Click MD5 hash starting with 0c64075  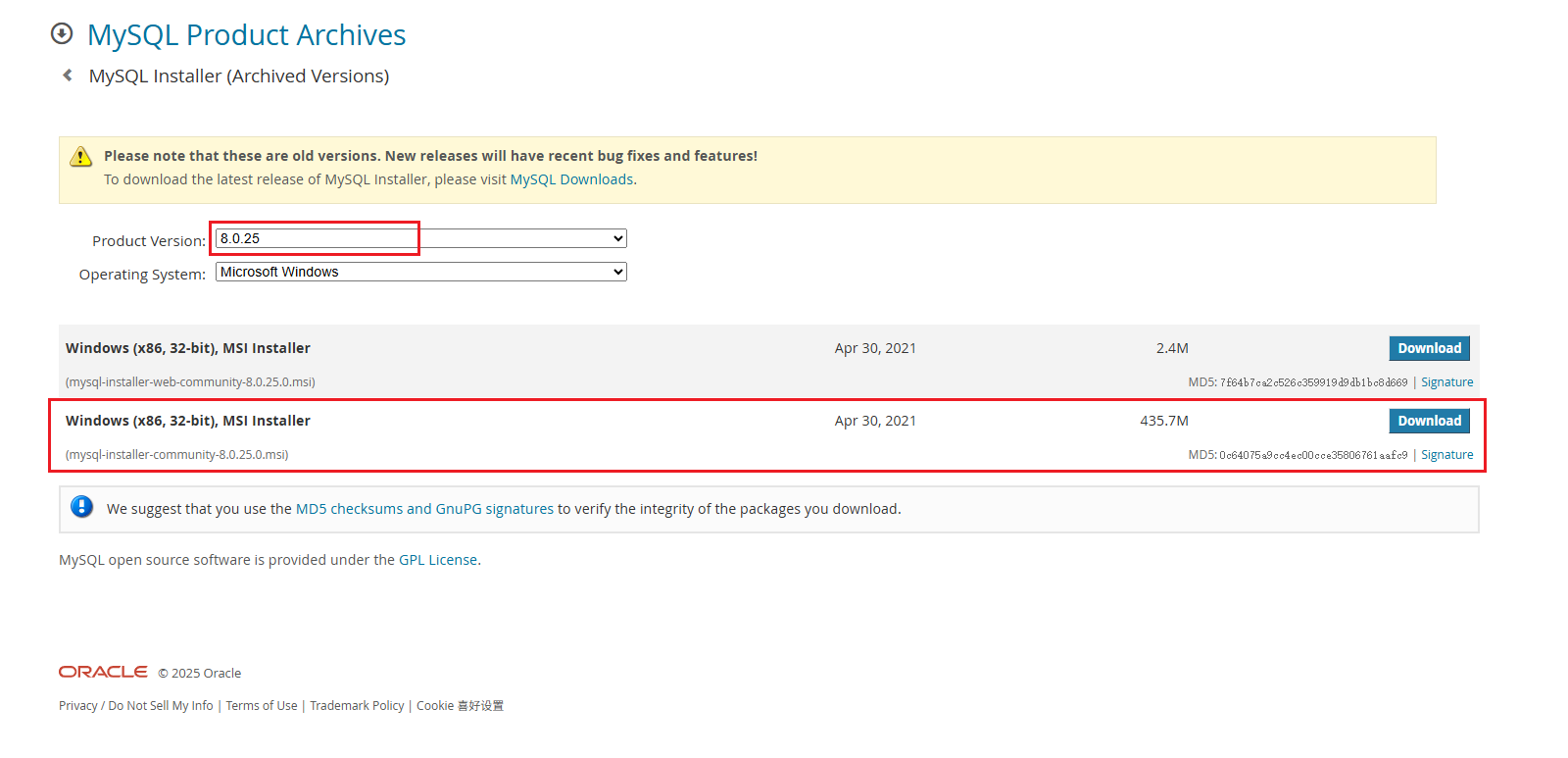[x=1313, y=455]
